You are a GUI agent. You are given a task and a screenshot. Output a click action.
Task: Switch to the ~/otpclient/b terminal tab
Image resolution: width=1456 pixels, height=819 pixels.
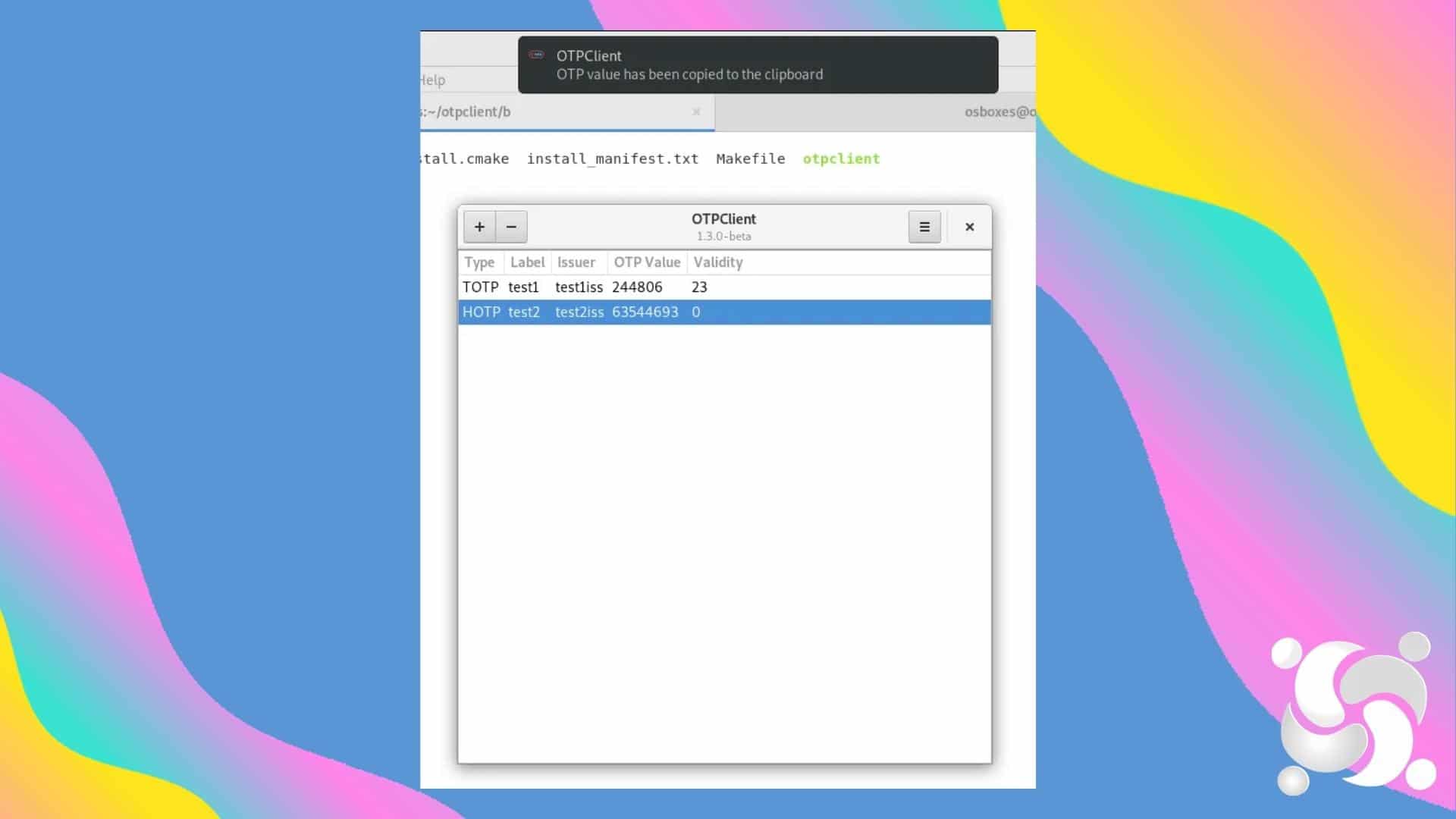(x=567, y=112)
